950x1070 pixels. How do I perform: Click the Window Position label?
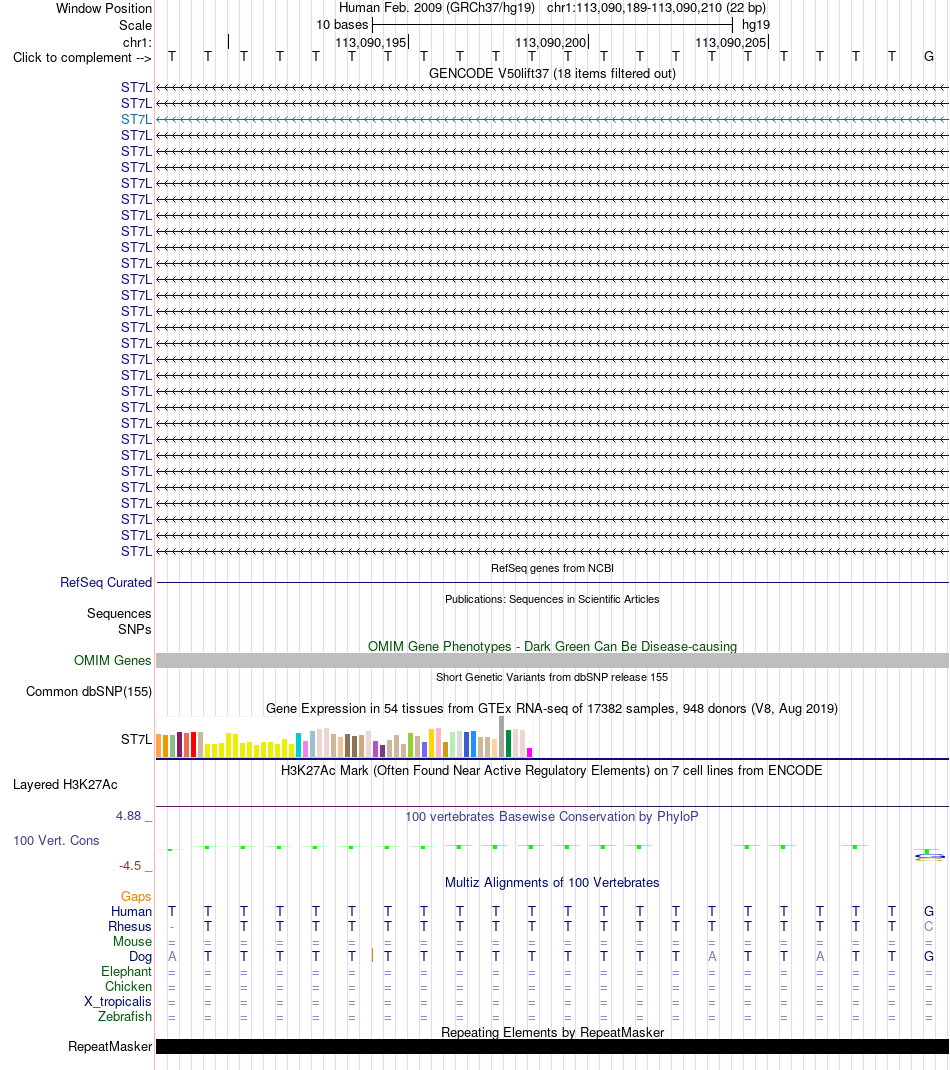[x=104, y=8]
